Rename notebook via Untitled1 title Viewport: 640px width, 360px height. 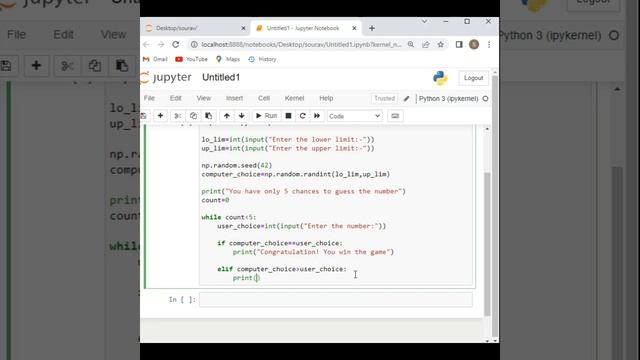[x=221, y=77]
